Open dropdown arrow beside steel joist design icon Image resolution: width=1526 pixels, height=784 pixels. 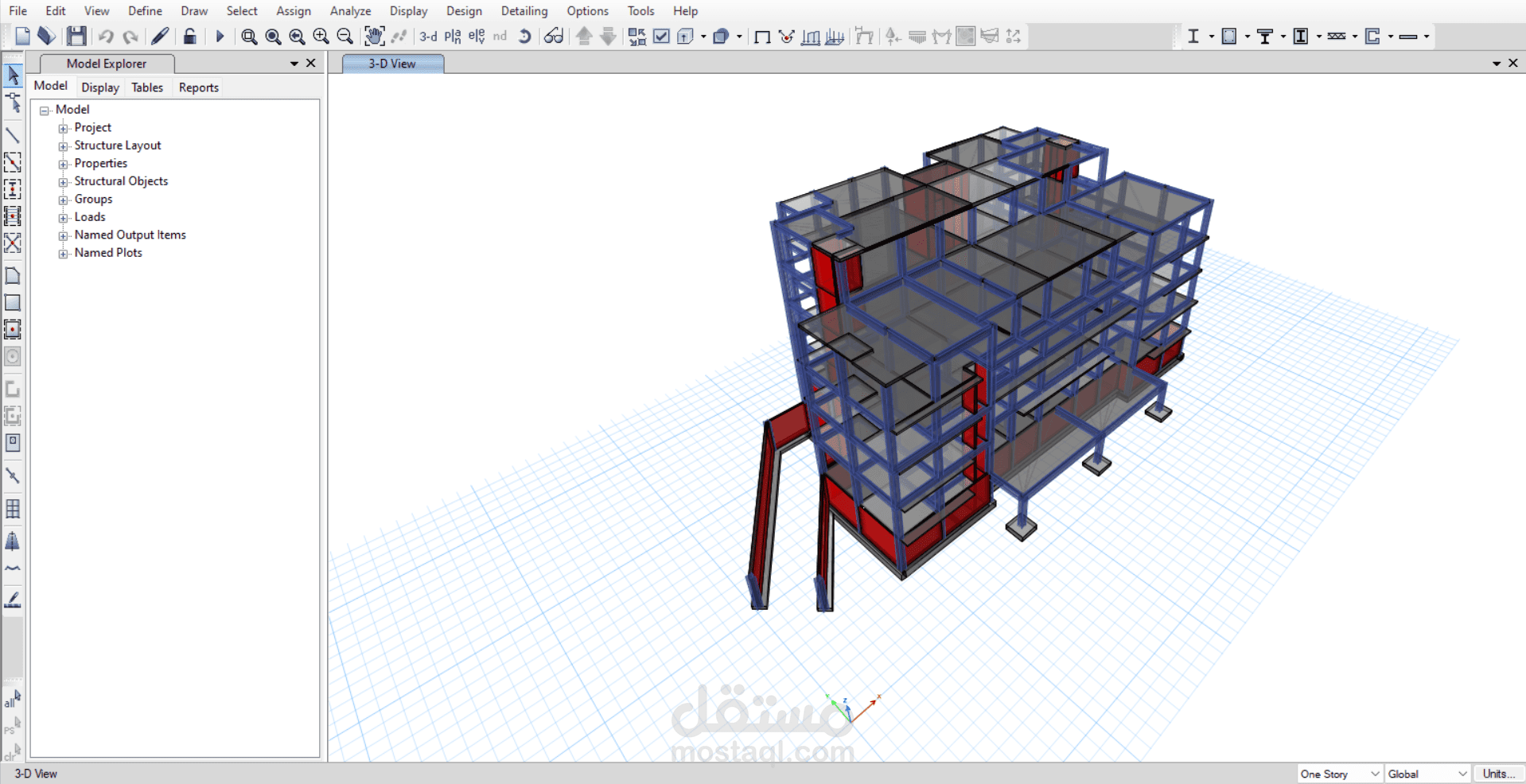click(x=1355, y=37)
